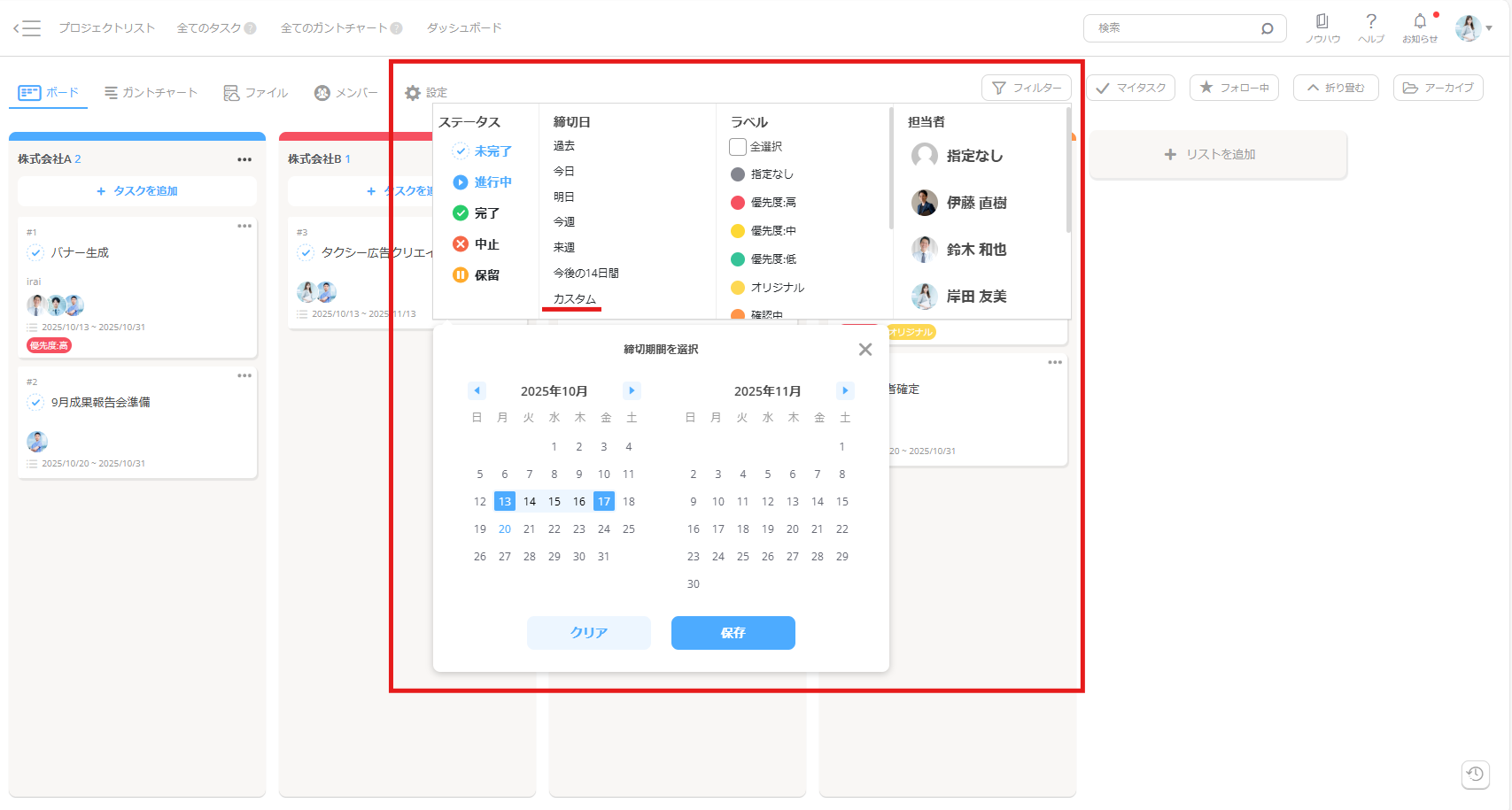Go to next month after November 2025
Screen dimensions: 1512x810
[x=845, y=390]
